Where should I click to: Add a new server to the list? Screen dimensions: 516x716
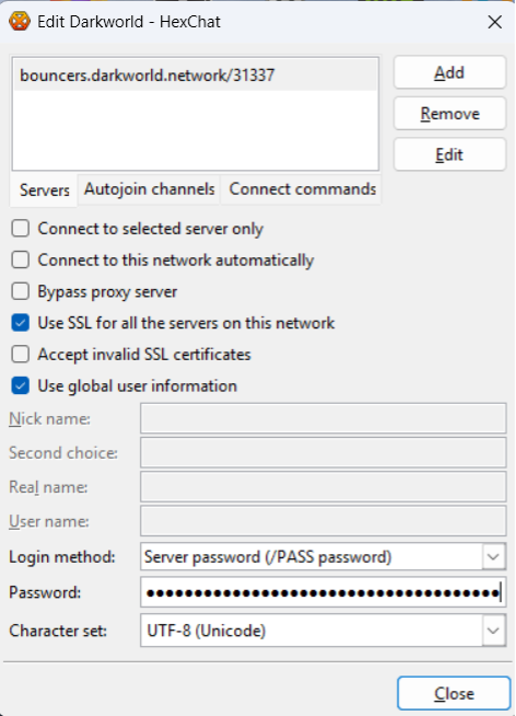pyautogui.click(x=450, y=73)
